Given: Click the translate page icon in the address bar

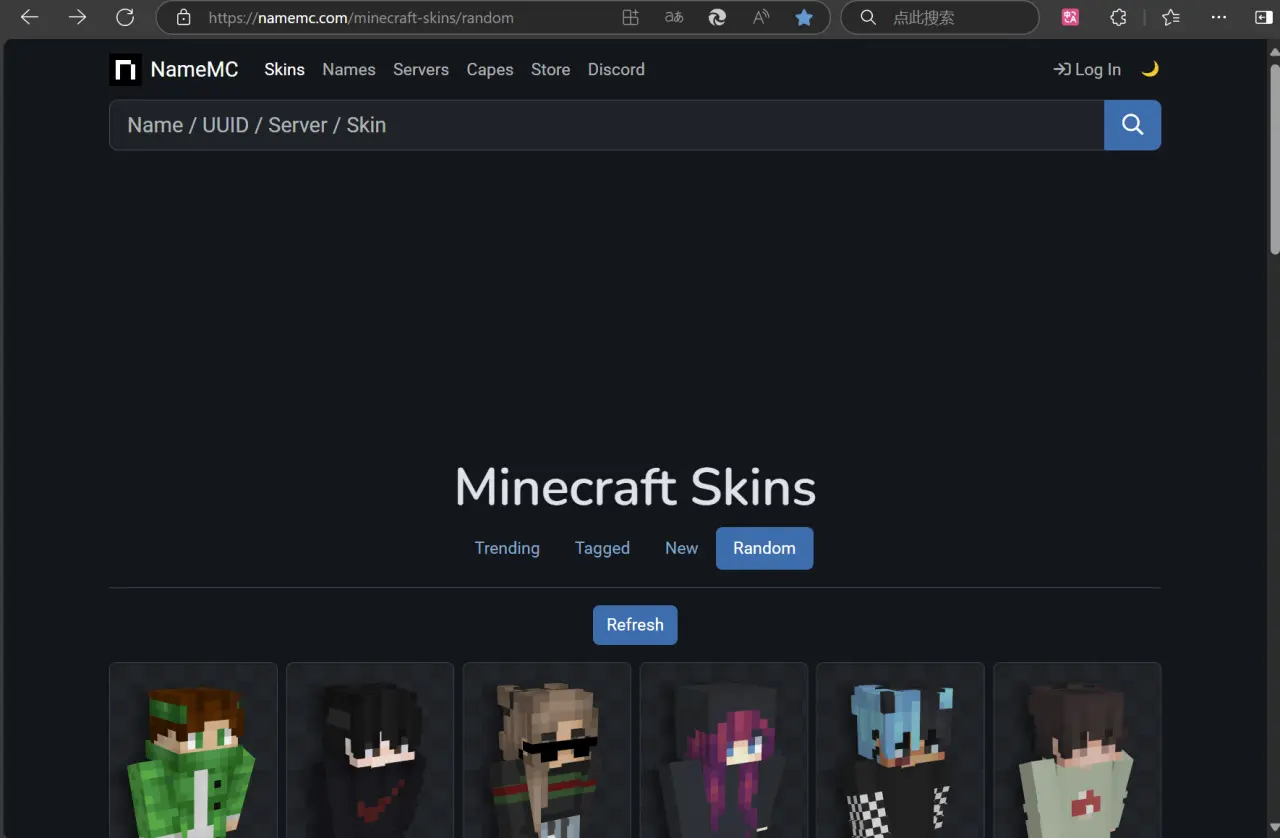Looking at the screenshot, I should [674, 17].
